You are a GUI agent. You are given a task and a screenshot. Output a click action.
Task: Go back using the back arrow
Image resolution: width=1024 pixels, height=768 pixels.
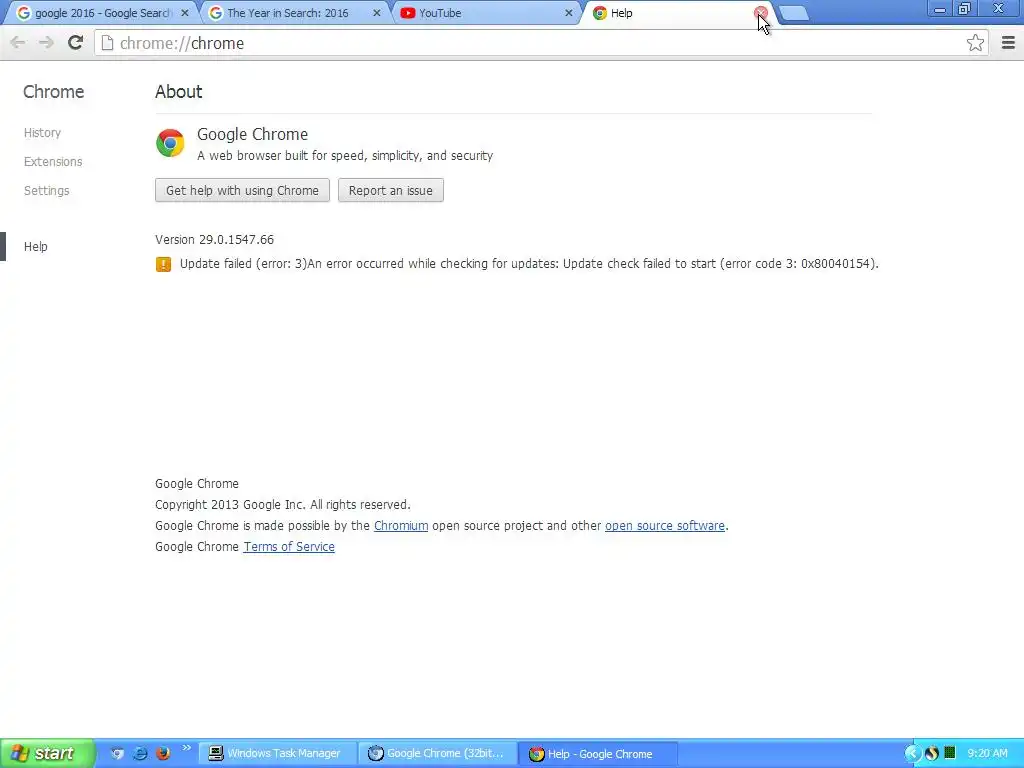18,43
